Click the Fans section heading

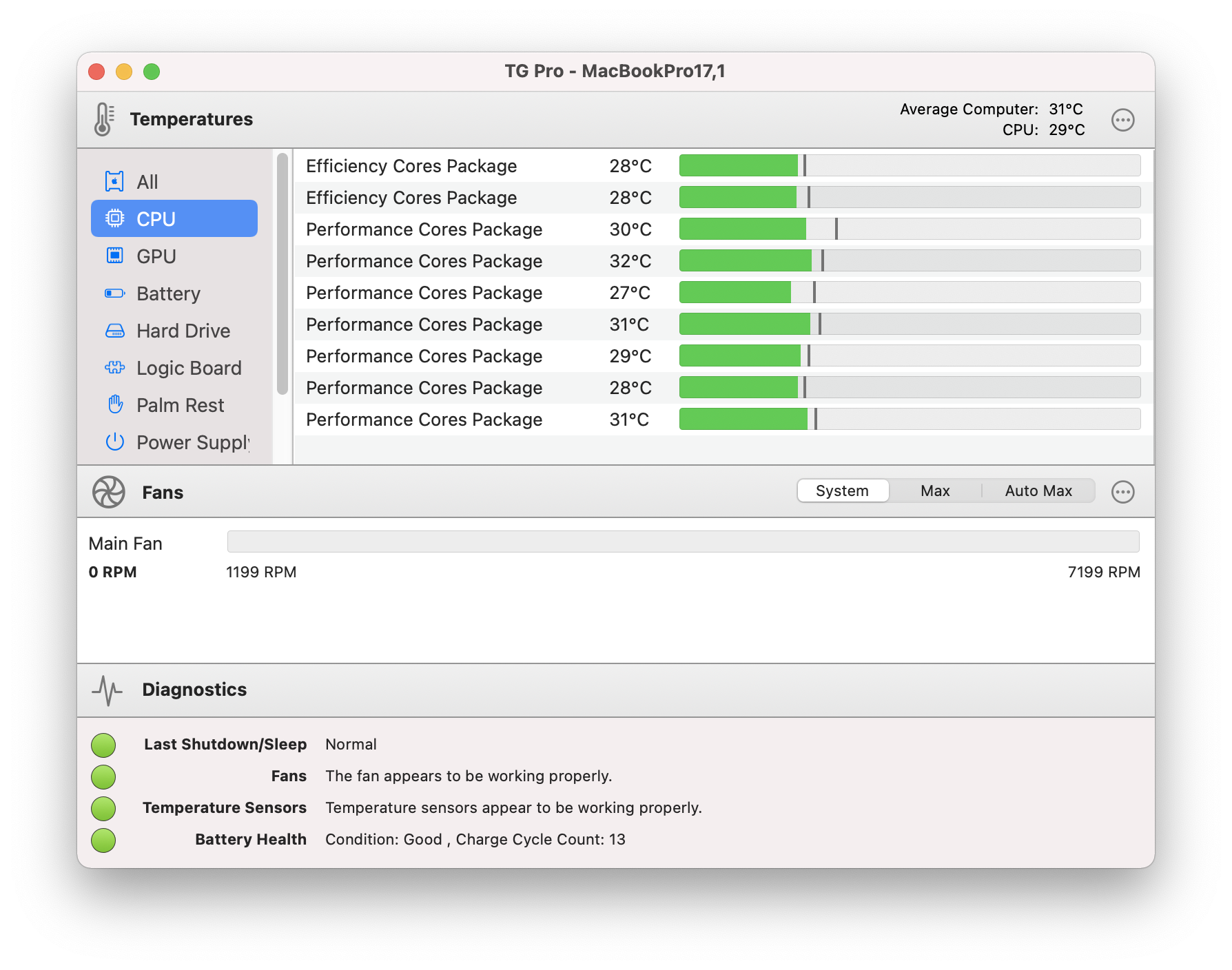tap(163, 493)
